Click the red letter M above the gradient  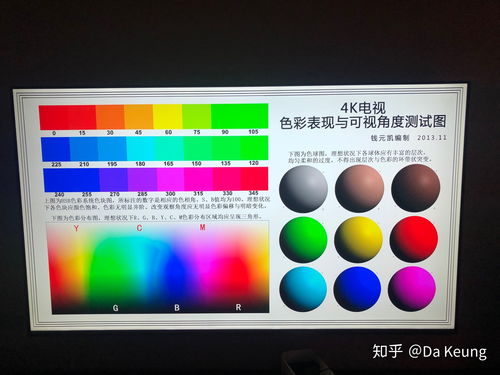click(x=202, y=227)
